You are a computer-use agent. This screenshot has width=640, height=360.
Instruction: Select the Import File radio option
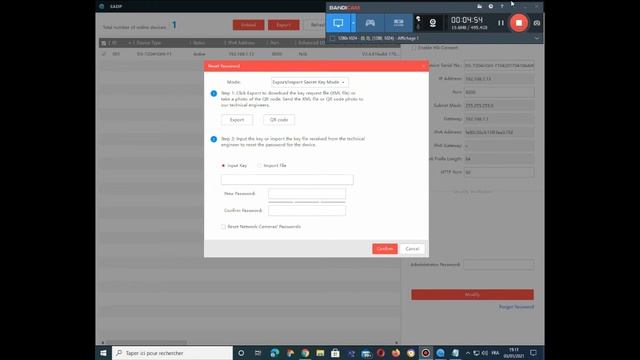259,165
